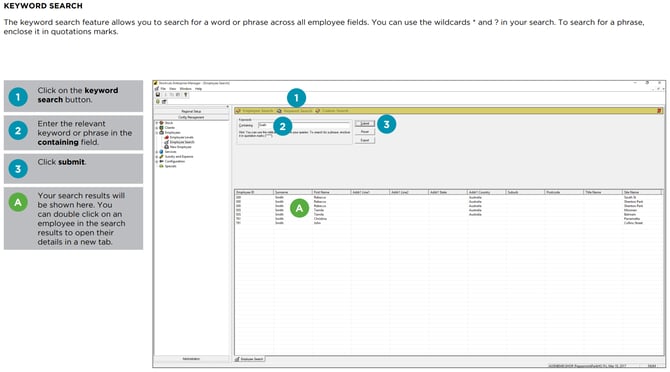Click the Containing keyword input field
Viewport: 670px width, 372px height.
[x=304, y=125]
